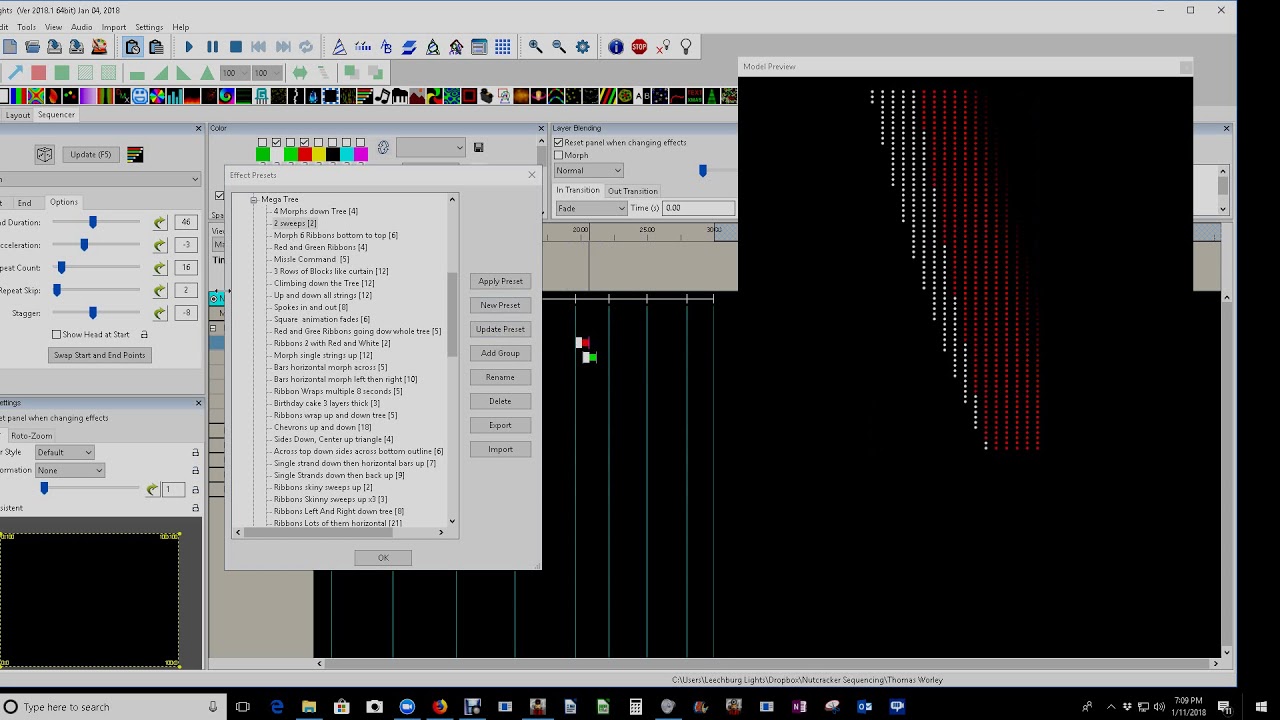This screenshot has height=720, width=1280.
Task: Open the empty palette dropdown in Color panel
Action: tap(431, 148)
